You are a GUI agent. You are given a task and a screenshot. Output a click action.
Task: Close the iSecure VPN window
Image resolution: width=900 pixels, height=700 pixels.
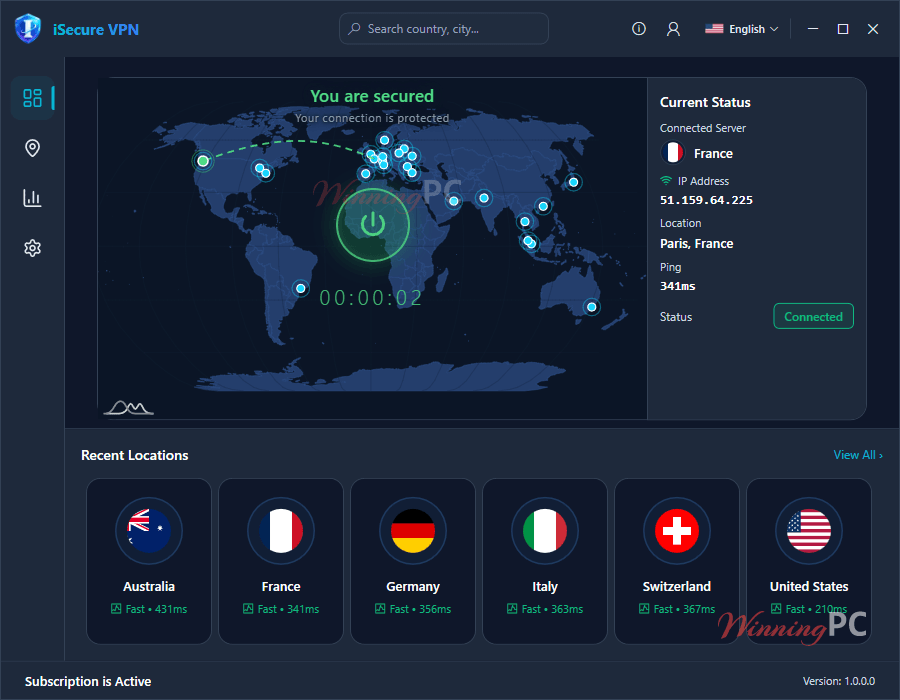coord(872,29)
